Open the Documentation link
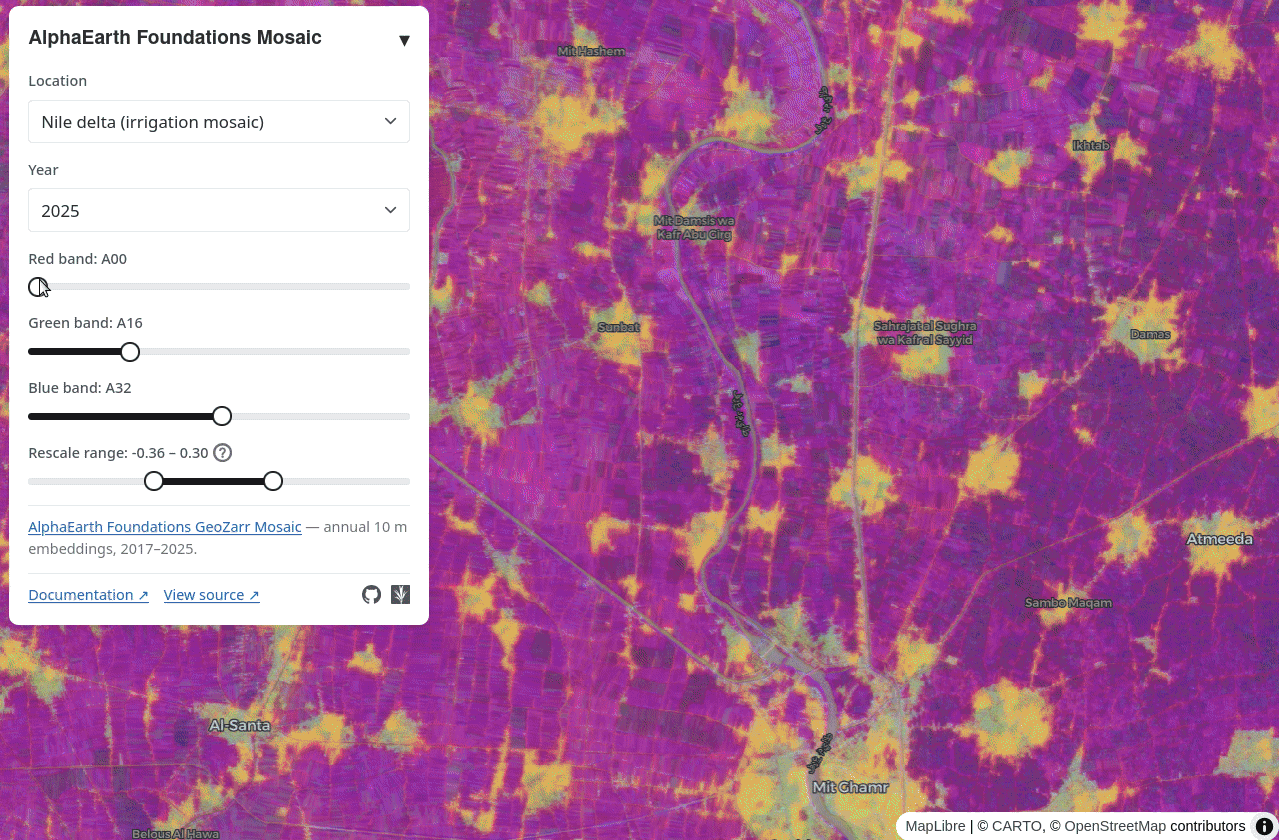The width and height of the screenshot is (1279, 840). coord(88,595)
